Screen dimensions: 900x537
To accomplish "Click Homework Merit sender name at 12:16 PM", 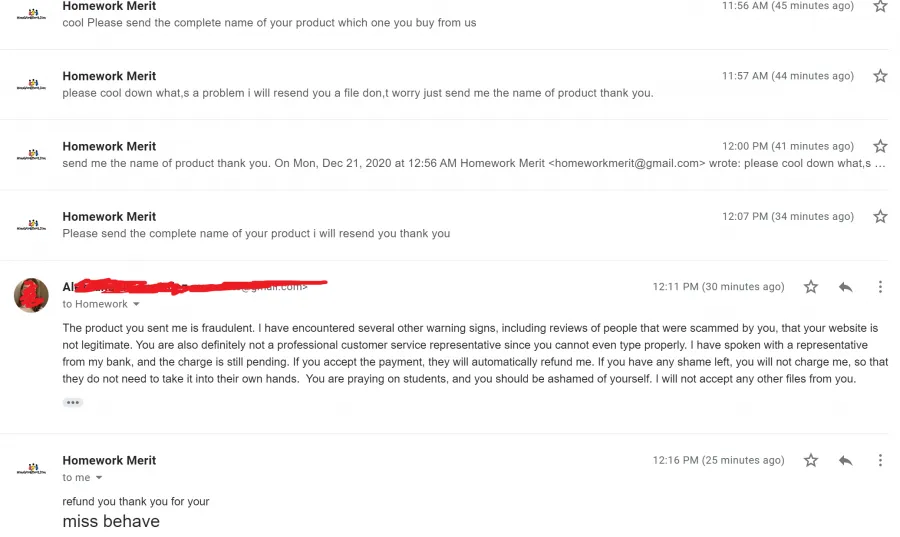I will click(109, 460).
